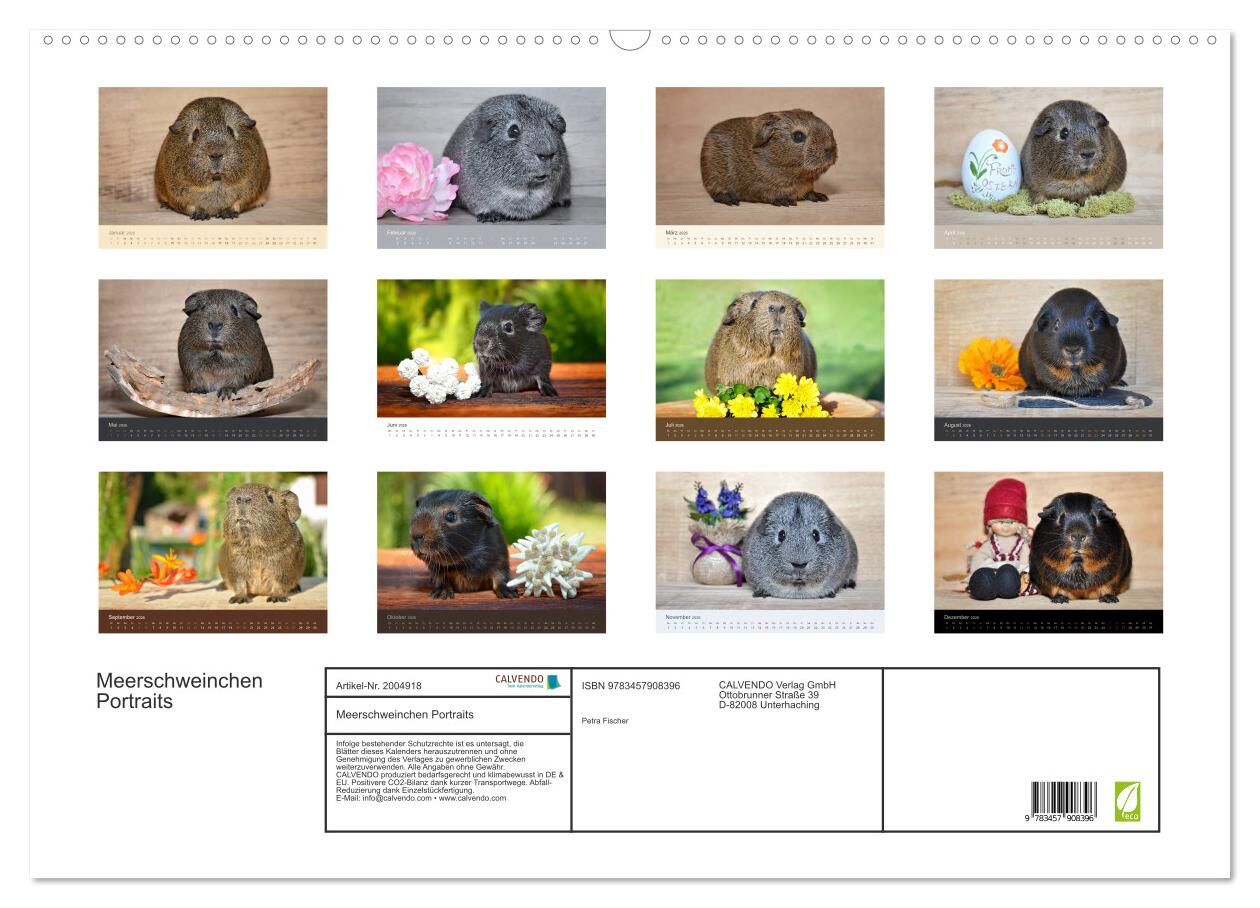Click the ISBN 9783457908396 text

click(630, 686)
